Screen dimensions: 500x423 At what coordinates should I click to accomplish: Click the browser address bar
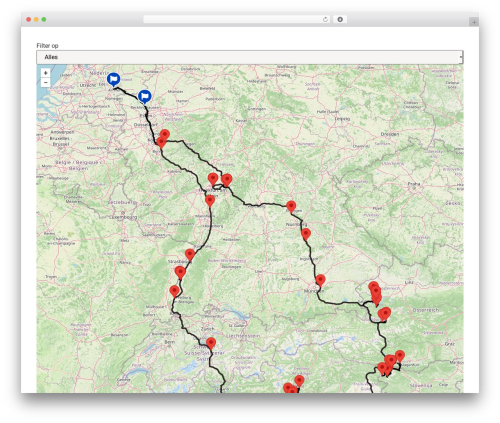[237, 20]
